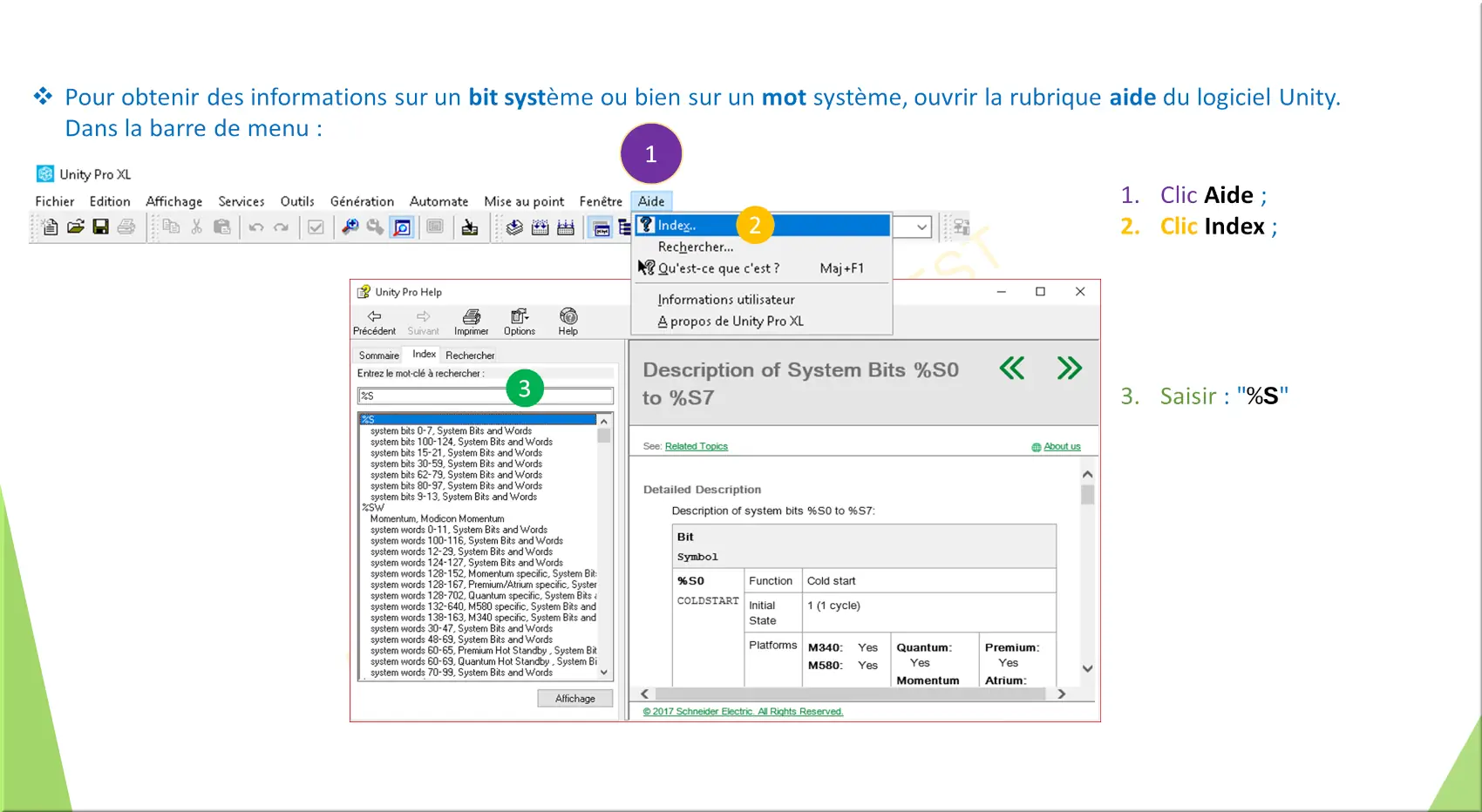Open the Fichier menu
This screenshot has height=812, width=1482.
(x=54, y=201)
